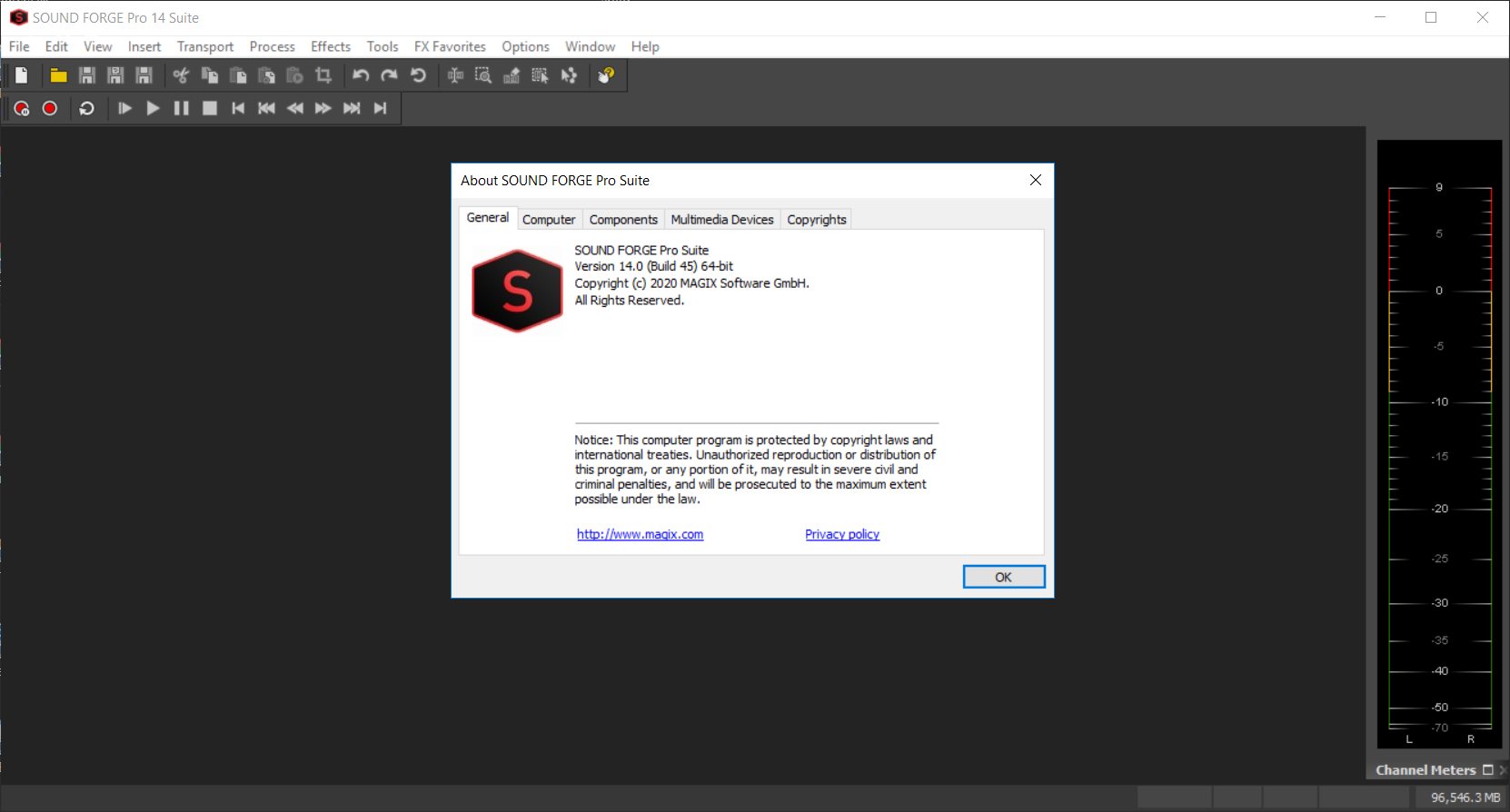The width and height of the screenshot is (1510, 812).
Task: Click the Repeat circular-arrow icon beside Redo
Action: coord(418,75)
